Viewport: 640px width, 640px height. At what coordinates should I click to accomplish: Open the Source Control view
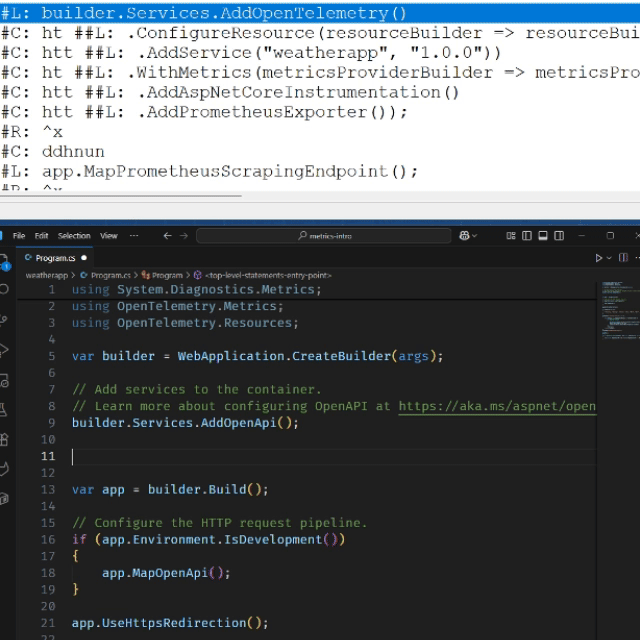tap(5, 320)
